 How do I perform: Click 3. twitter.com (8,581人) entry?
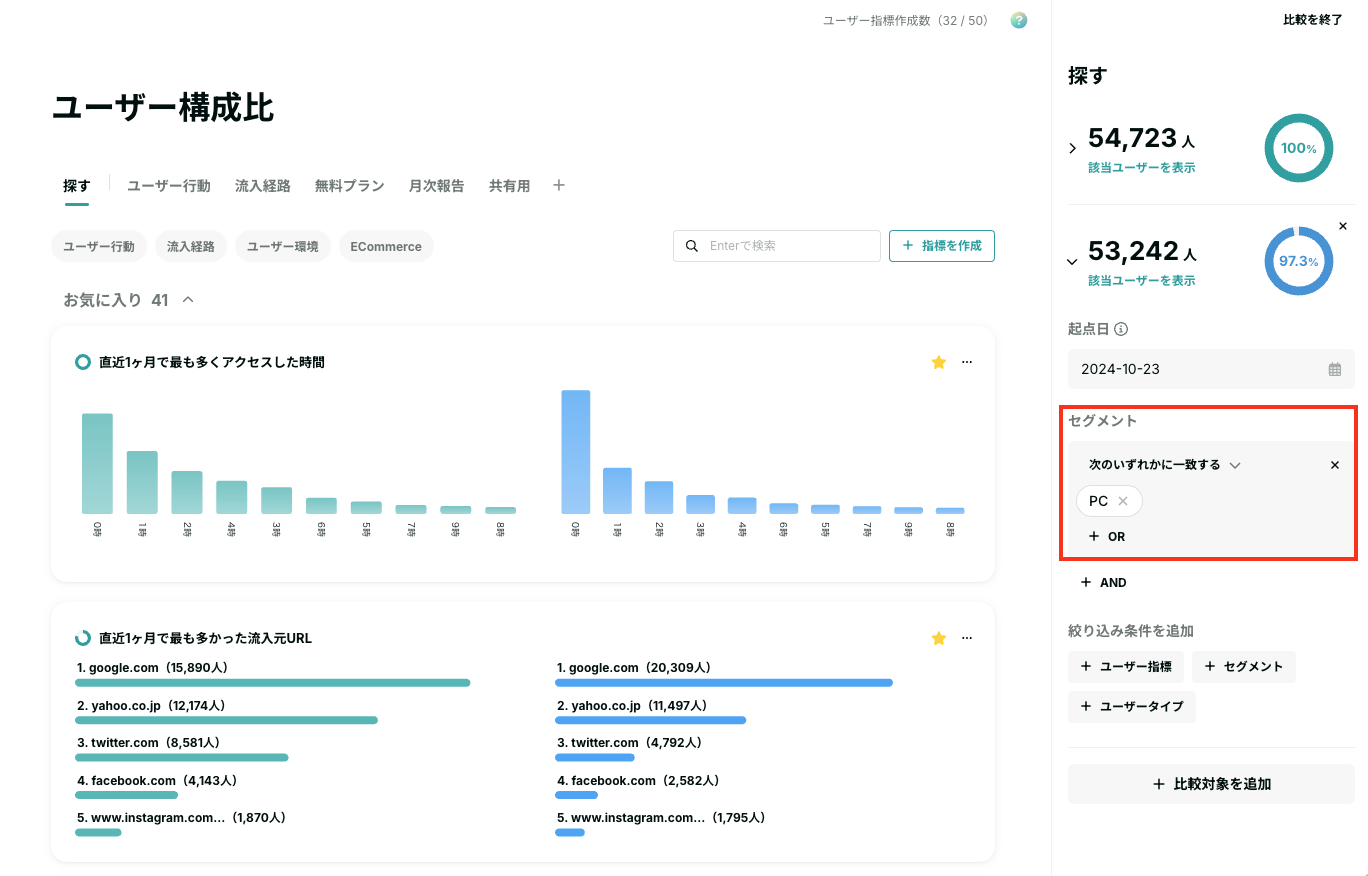click(x=149, y=743)
